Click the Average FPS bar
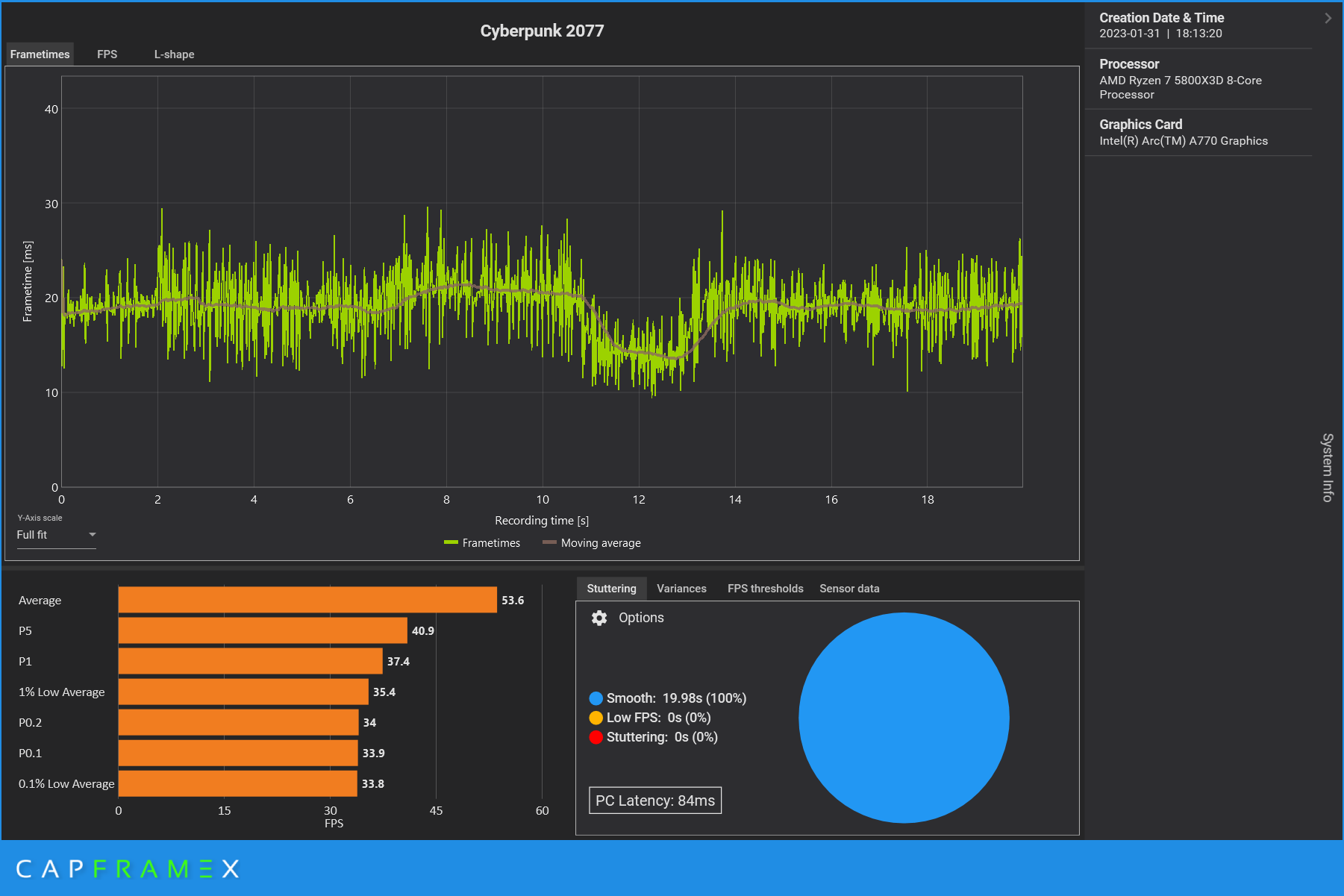The image size is (1344, 896). [307, 600]
